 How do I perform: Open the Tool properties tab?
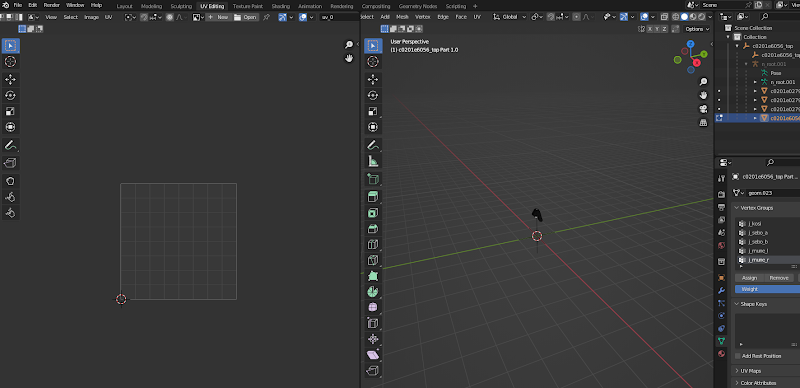click(x=721, y=178)
